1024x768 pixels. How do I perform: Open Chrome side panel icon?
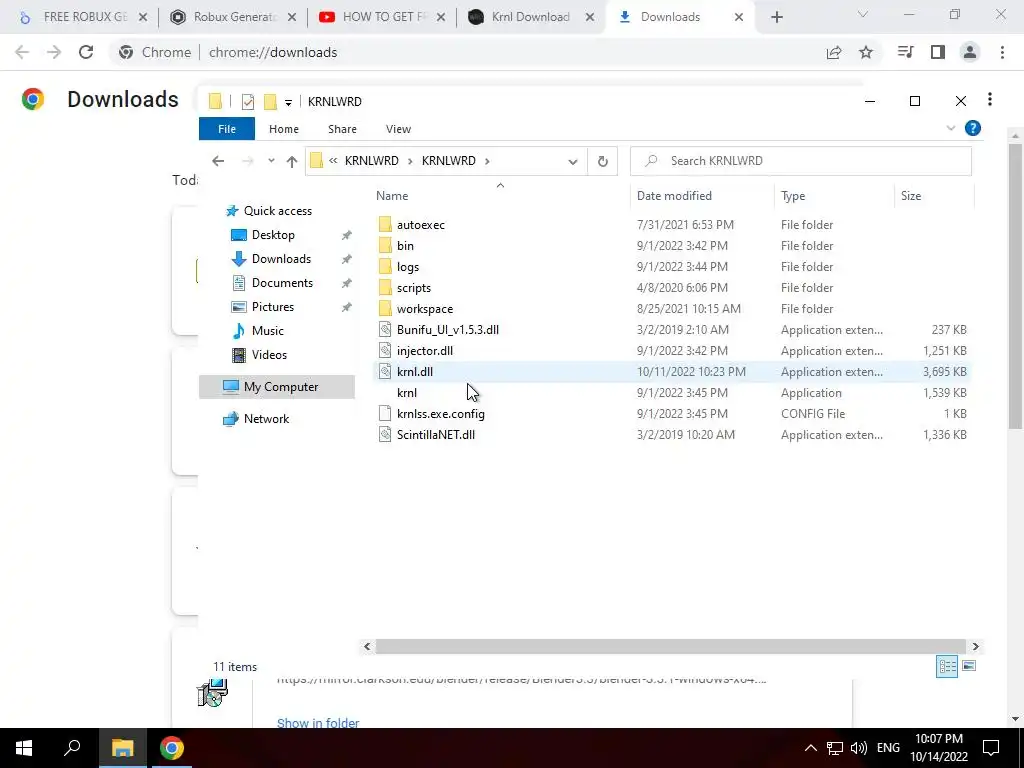pos(938,52)
